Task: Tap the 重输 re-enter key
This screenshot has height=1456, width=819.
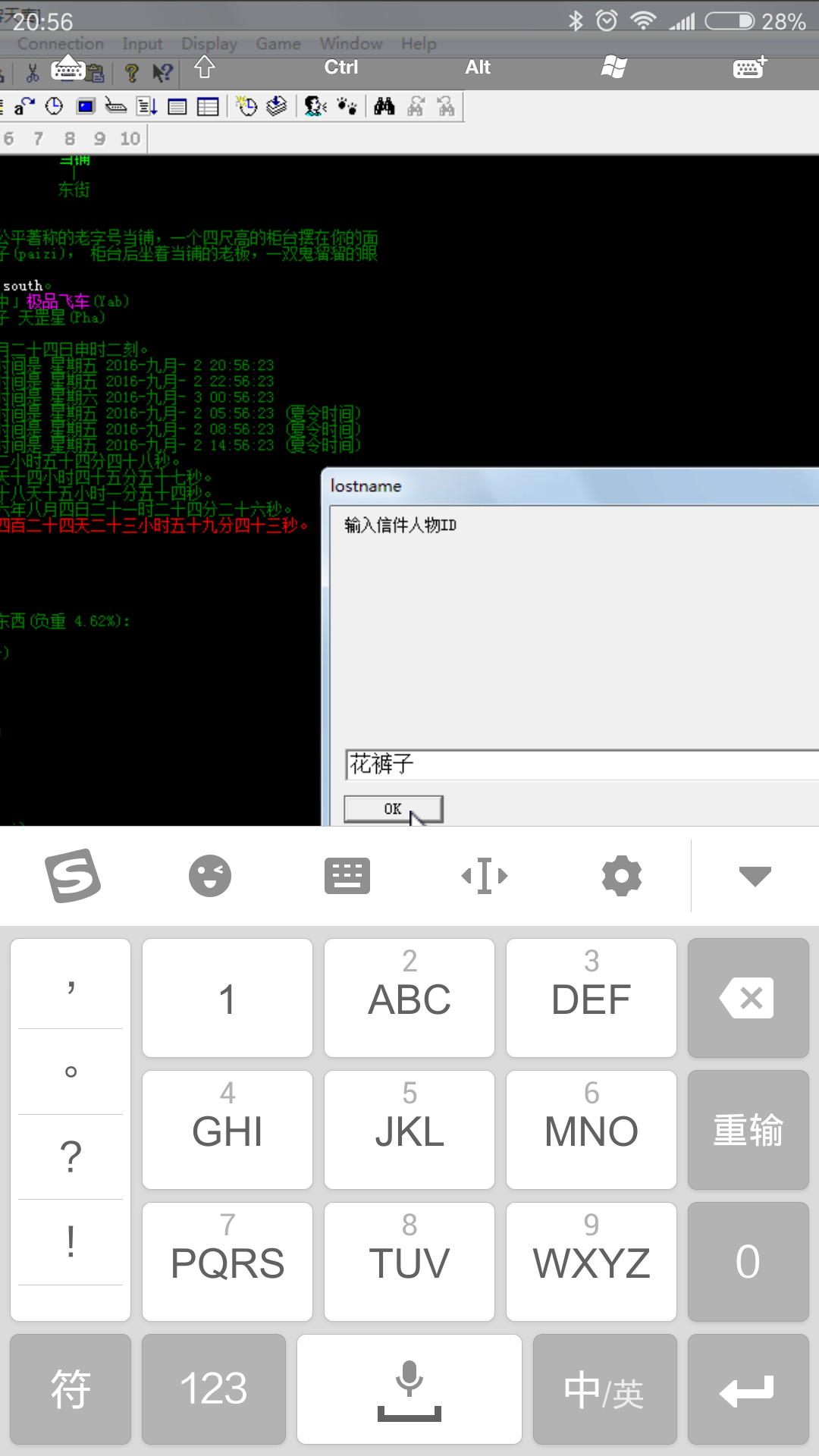Action: [748, 1130]
